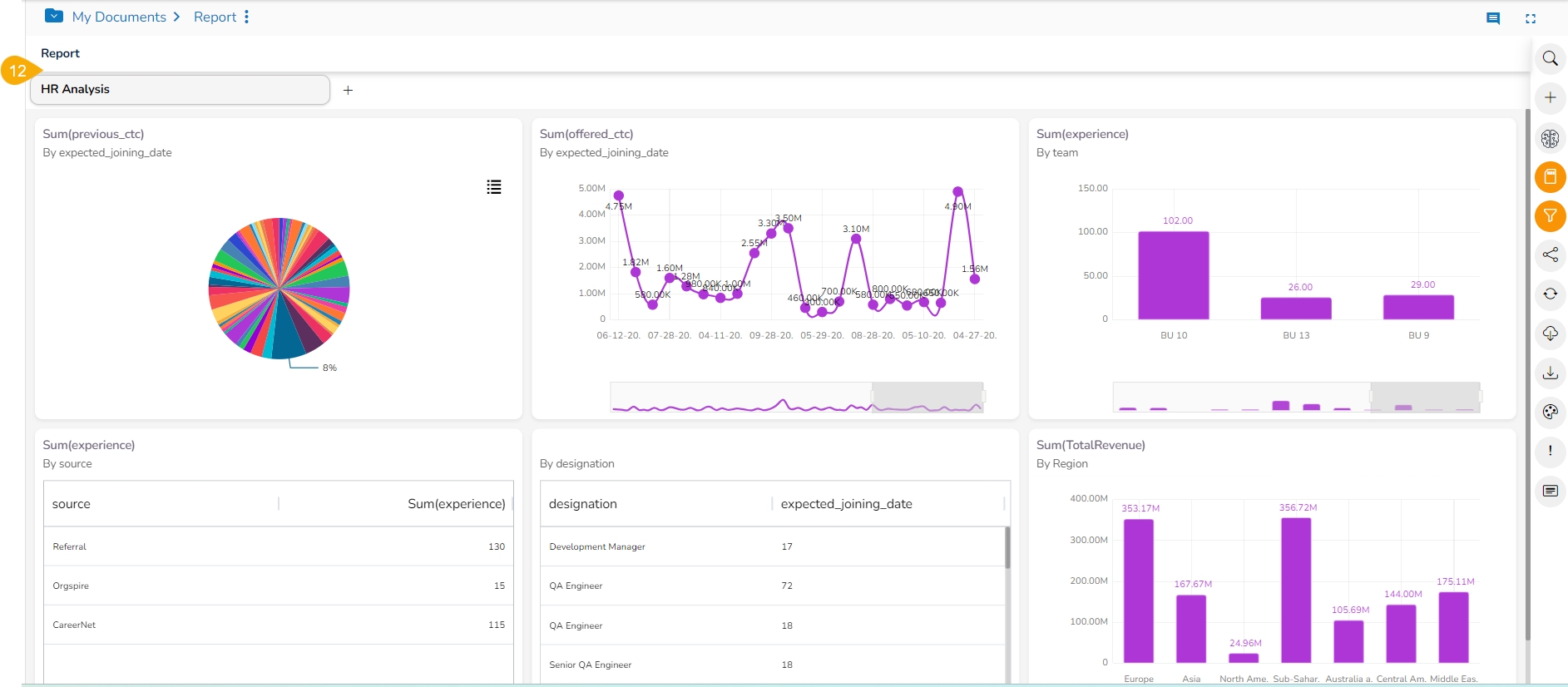This screenshot has width=1568, height=687.
Task: Click the Report breadcrumb link
Action: click(215, 17)
